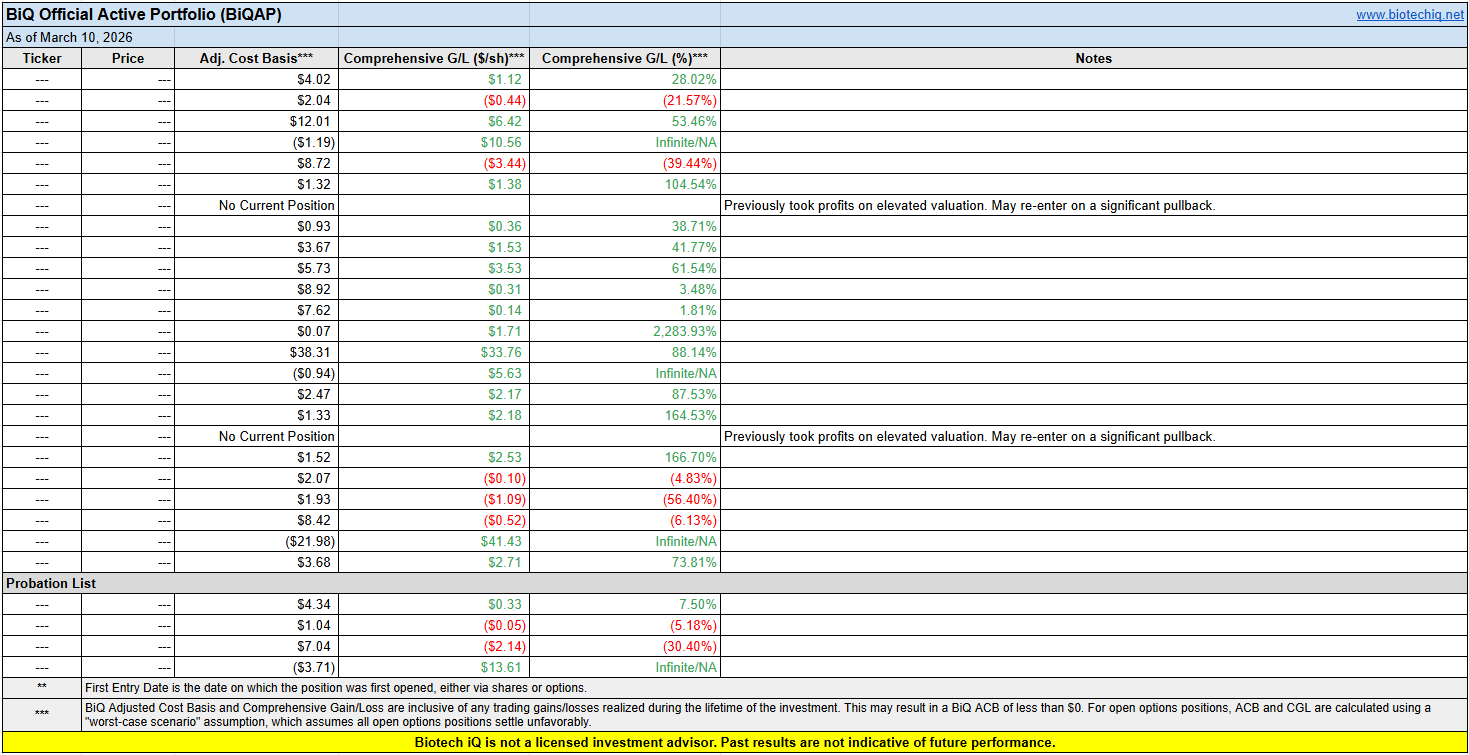This screenshot has width=1469, height=755.
Task: Click the Comprehensive G/L (%) header
Action: pos(624,58)
